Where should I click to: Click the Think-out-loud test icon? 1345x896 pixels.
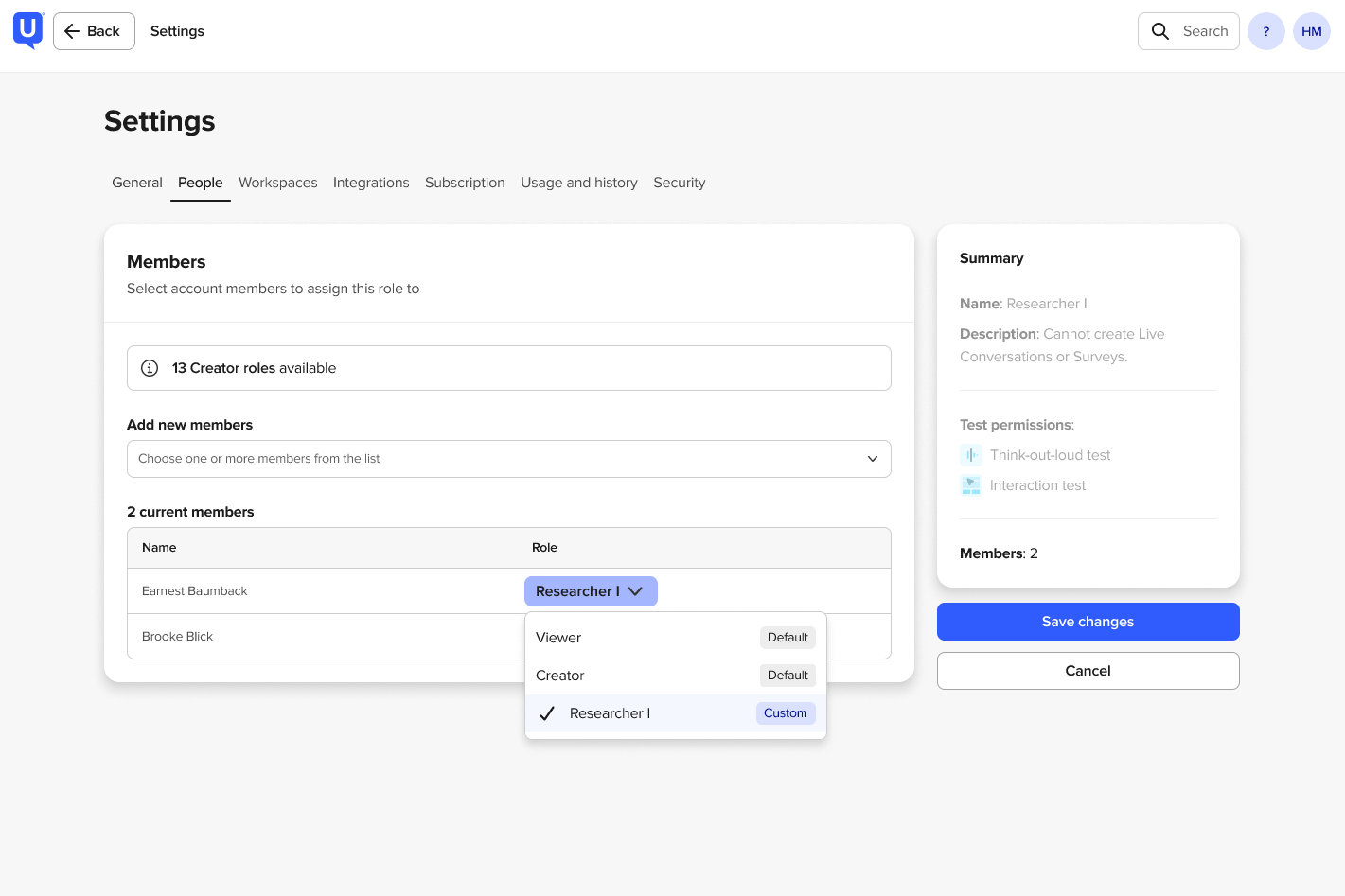pyautogui.click(x=971, y=455)
